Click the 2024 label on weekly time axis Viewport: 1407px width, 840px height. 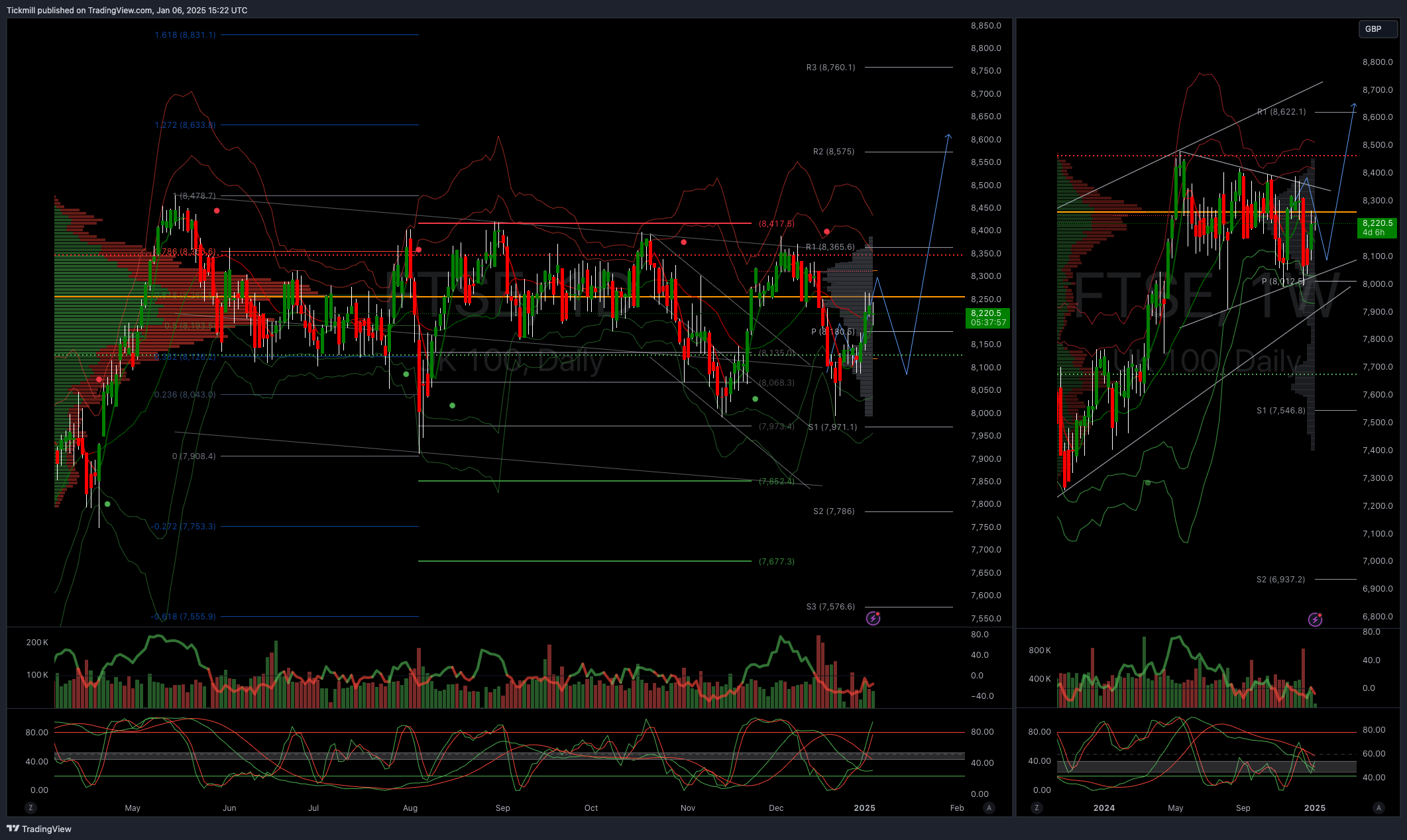(x=1104, y=808)
